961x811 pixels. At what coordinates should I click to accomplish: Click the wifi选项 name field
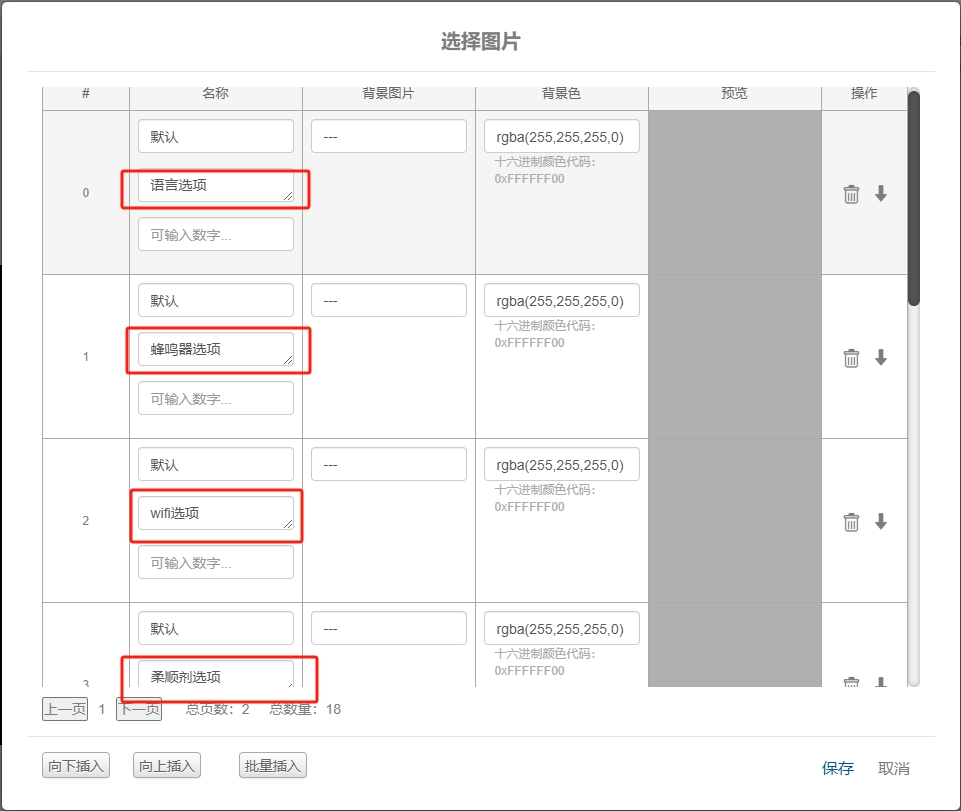[216, 513]
